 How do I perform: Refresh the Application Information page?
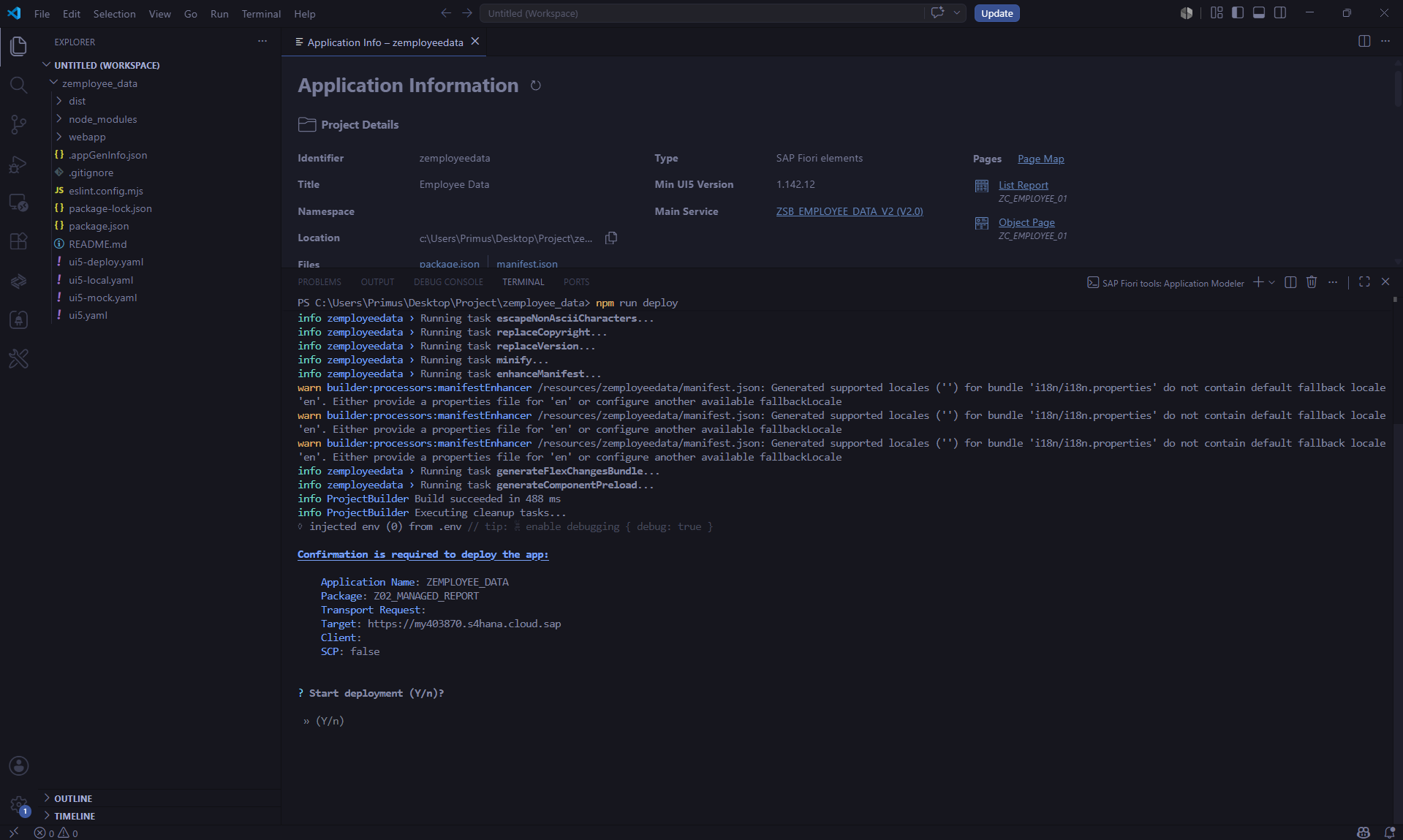point(535,86)
